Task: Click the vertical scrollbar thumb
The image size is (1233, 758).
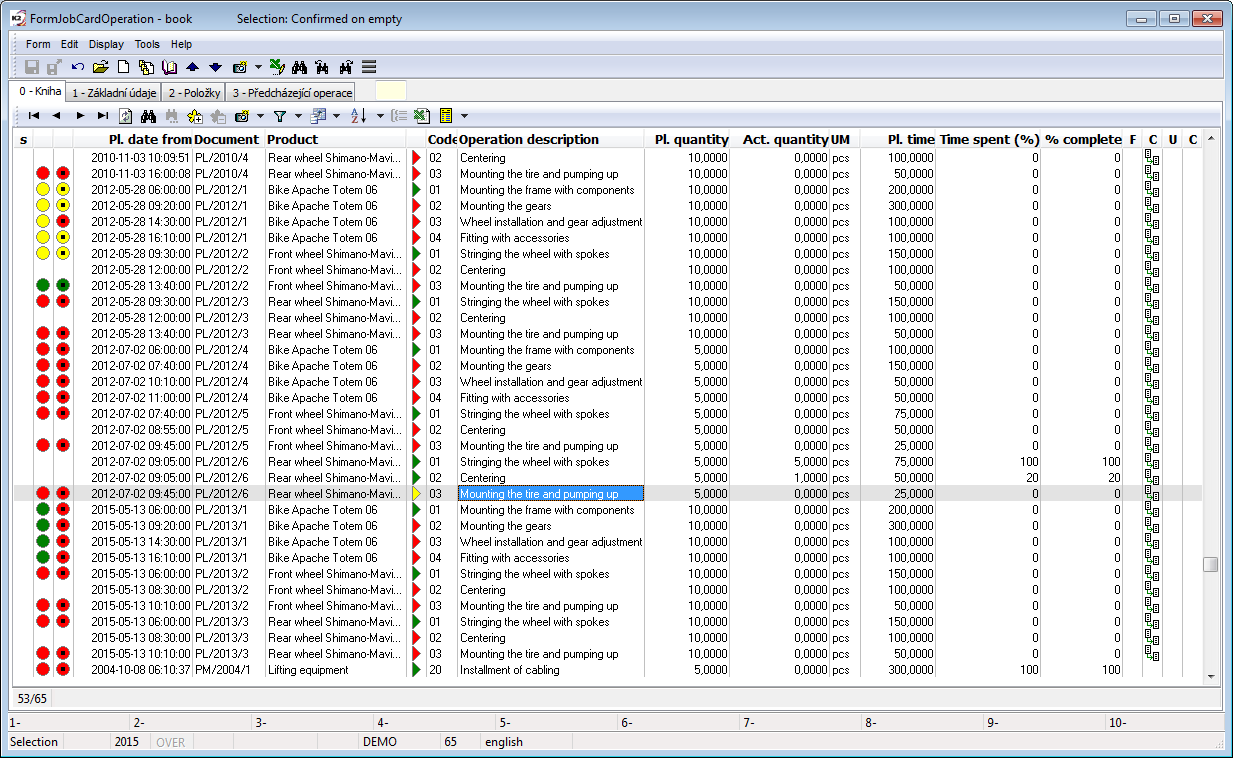Action: click(x=1210, y=564)
